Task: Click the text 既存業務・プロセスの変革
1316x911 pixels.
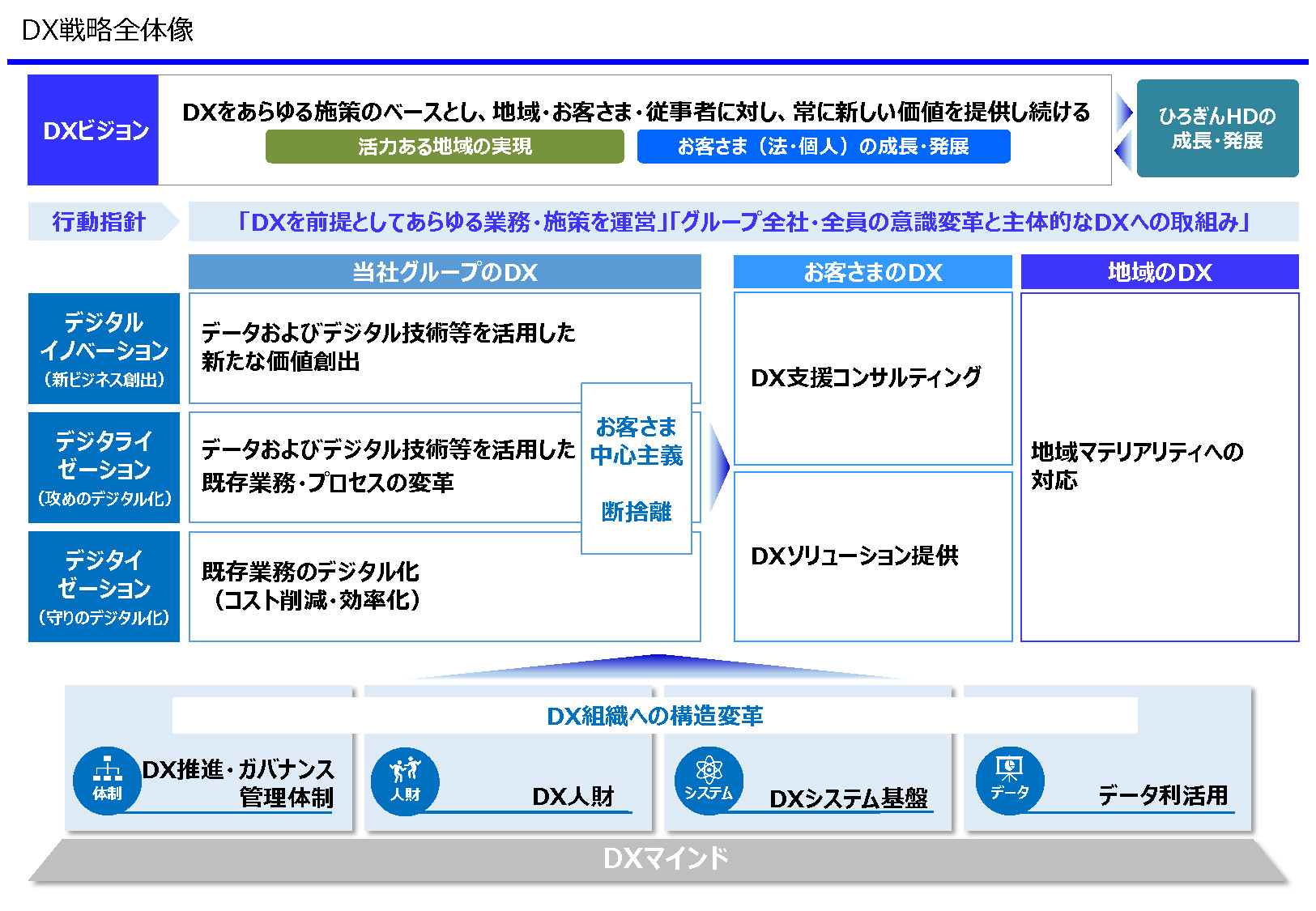Action: pyautogui.click(x=327, y=483)
